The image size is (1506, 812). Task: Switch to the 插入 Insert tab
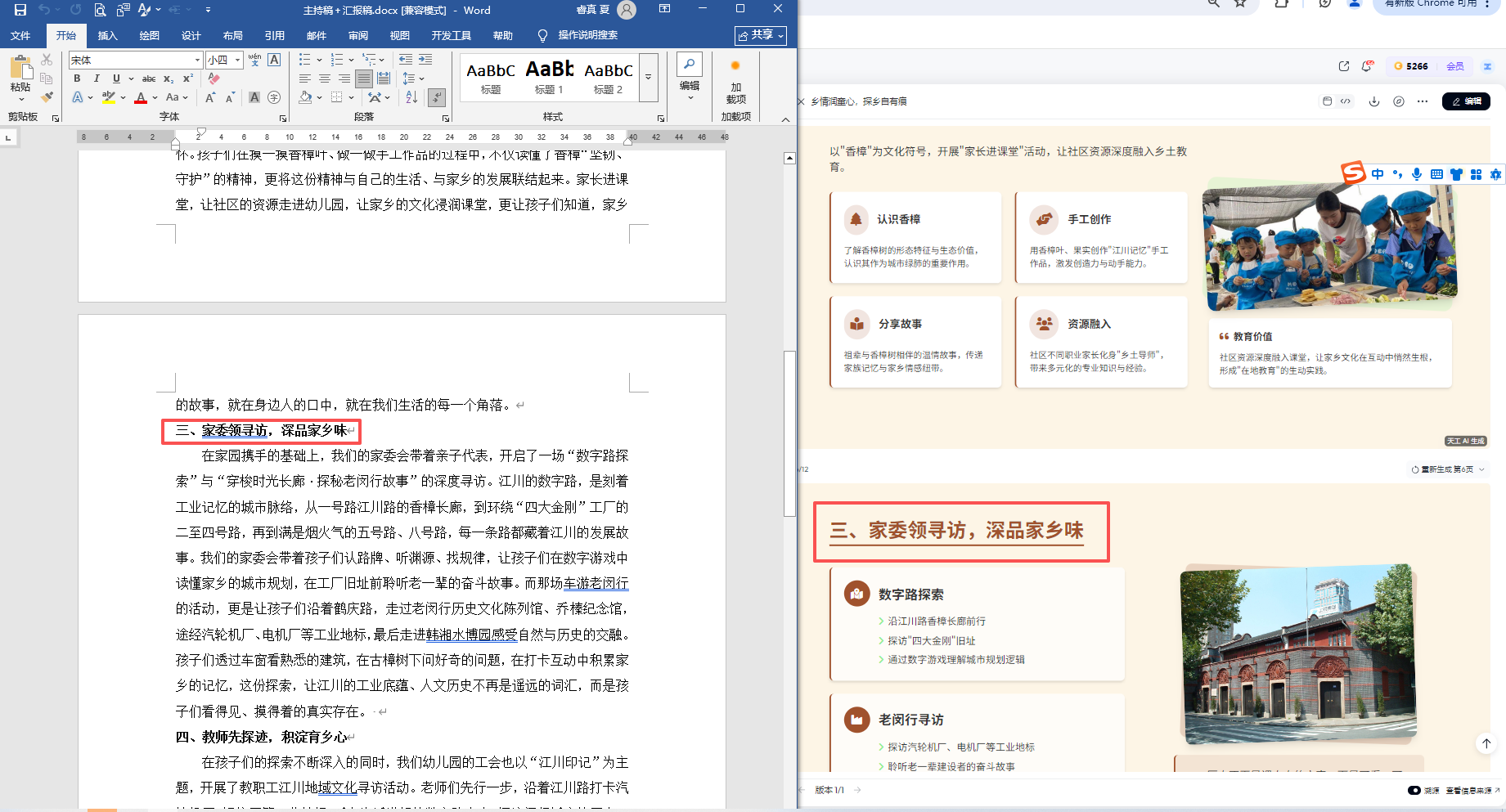tap(108, 35)
